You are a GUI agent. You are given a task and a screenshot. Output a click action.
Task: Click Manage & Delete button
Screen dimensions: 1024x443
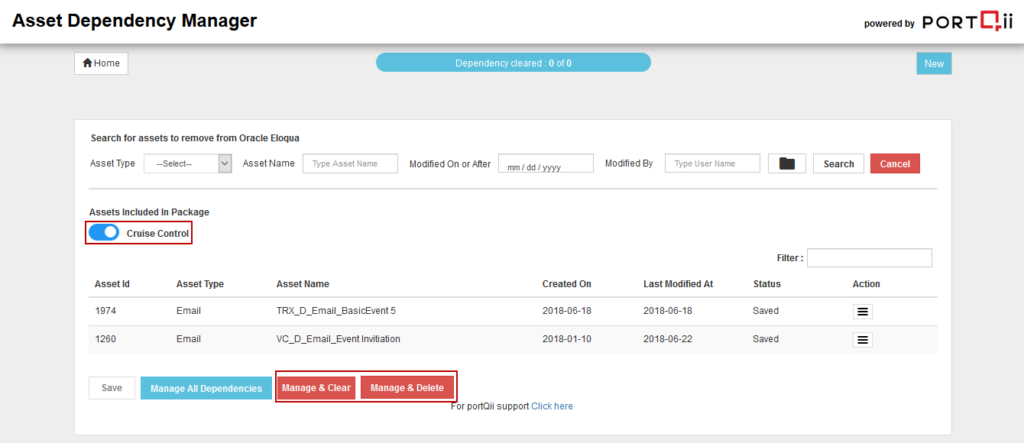coord(407,388)
